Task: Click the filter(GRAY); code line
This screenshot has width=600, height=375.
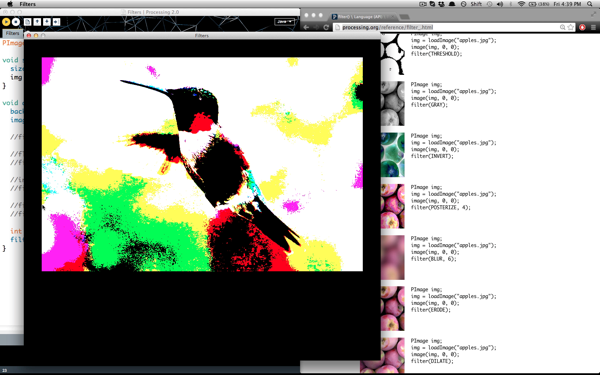Action: [429, 105]
